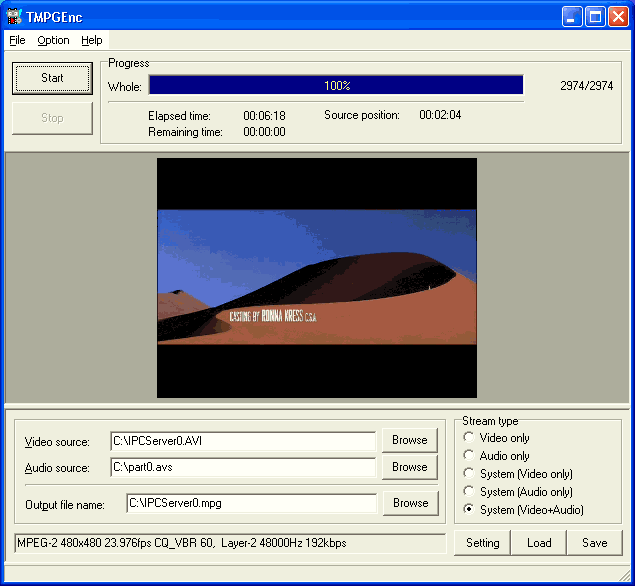Open the Setting dialog

(482, 543)
